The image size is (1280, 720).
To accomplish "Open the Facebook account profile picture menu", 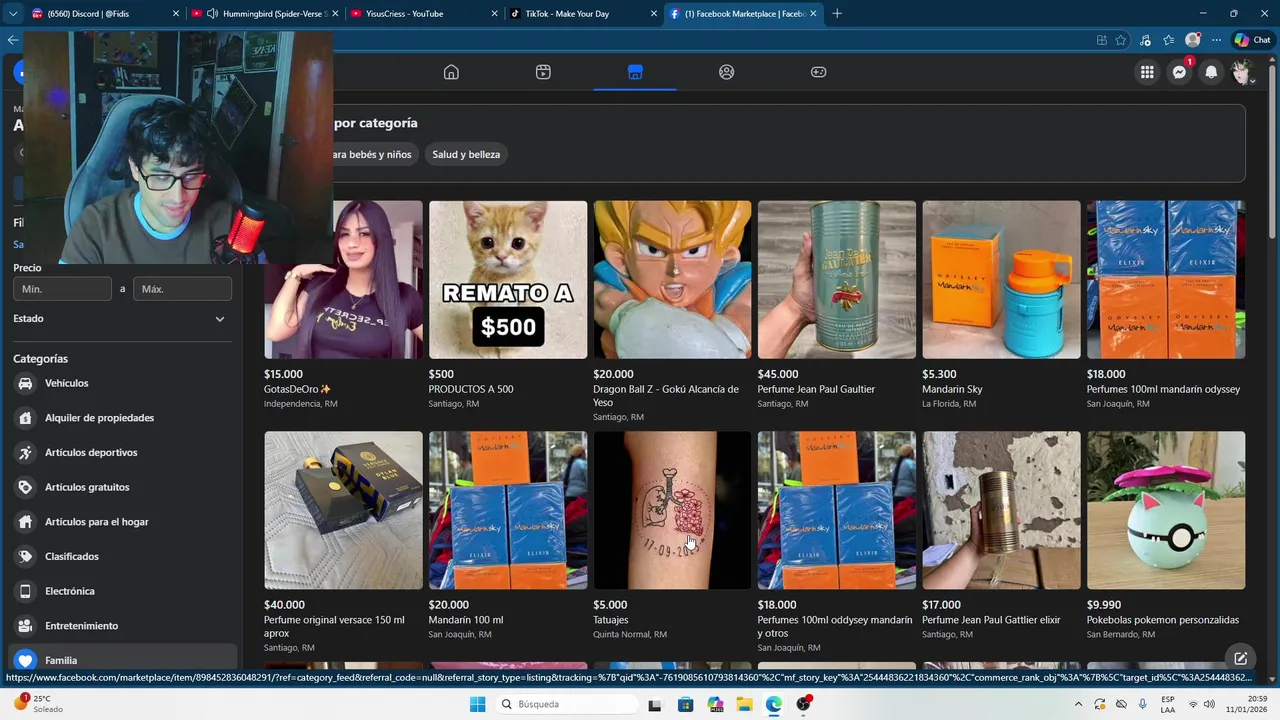I will [x=1243, y=72].
